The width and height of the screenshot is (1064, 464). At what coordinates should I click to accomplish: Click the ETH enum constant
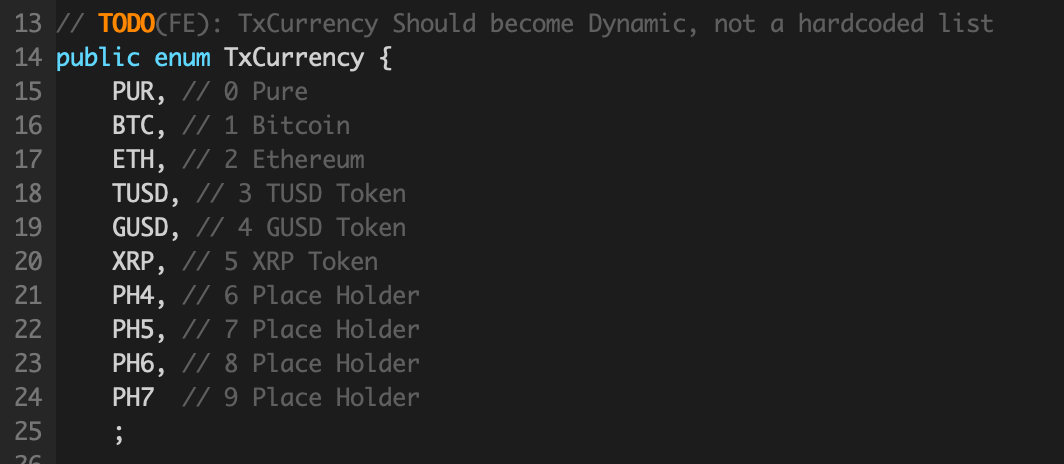(x=133, y=160)
